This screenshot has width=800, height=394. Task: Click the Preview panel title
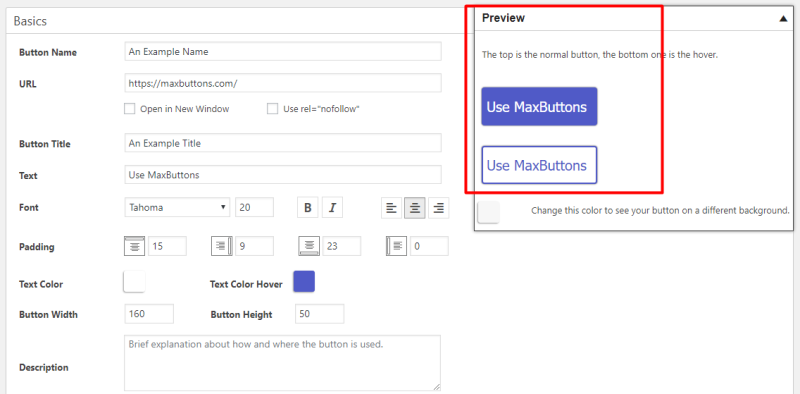(x=504, y=18)
